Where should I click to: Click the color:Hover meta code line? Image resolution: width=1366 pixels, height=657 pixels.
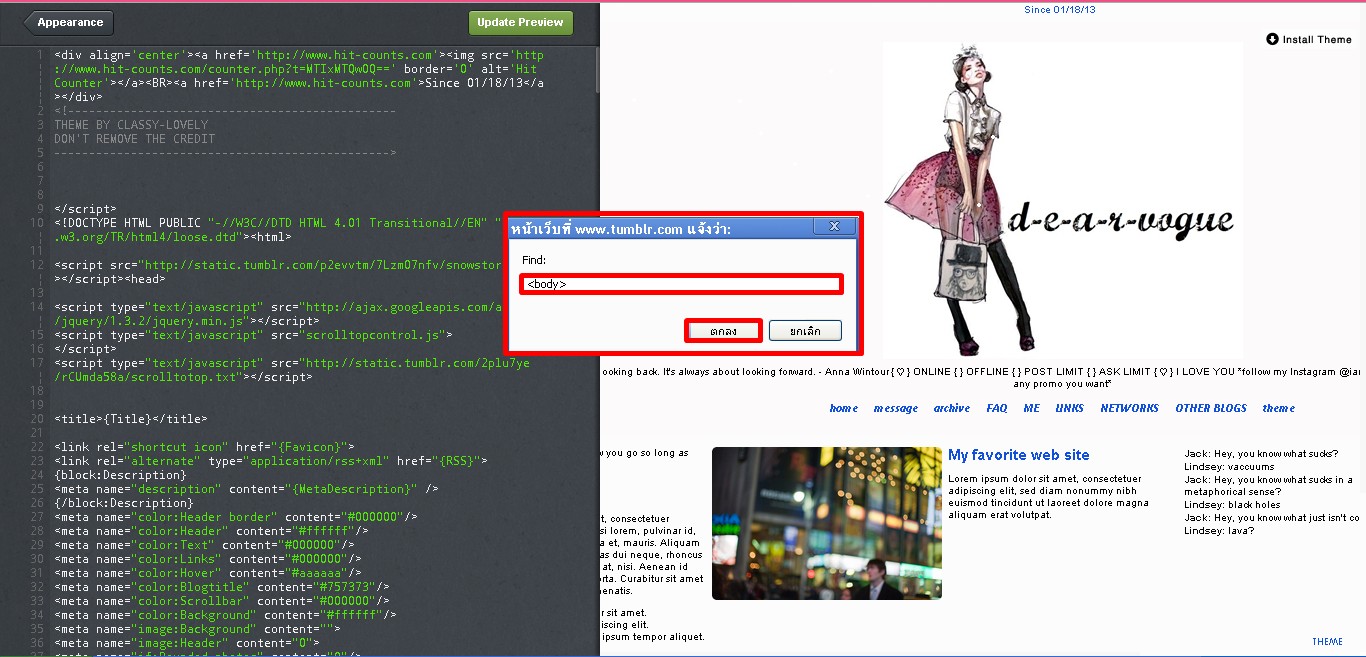pyautogui.click(x=208, y=573)
